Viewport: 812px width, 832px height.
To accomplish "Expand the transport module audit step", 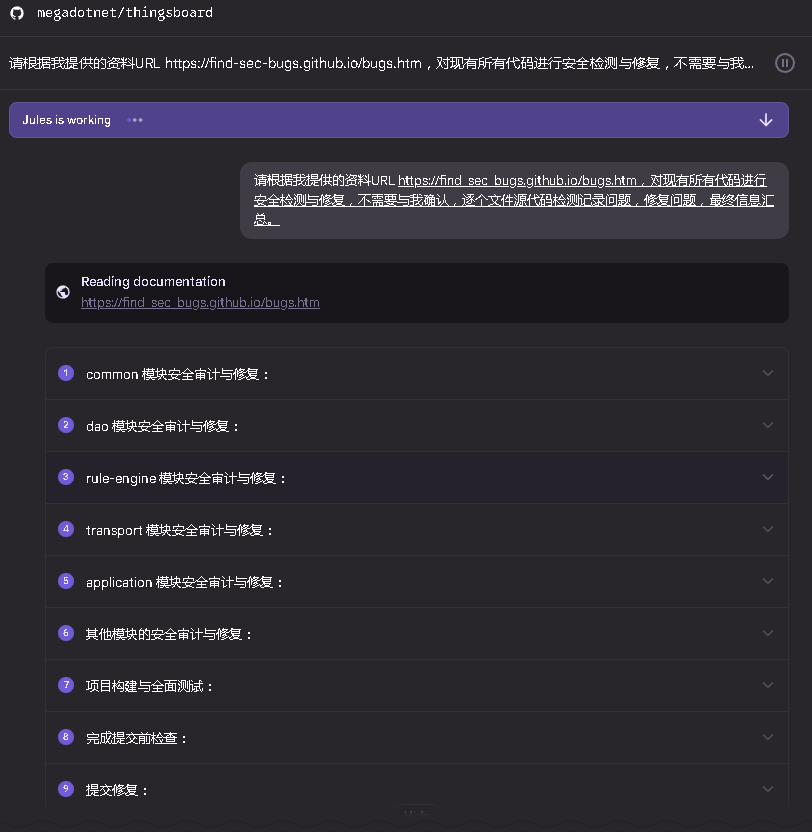I will [767, 529].
